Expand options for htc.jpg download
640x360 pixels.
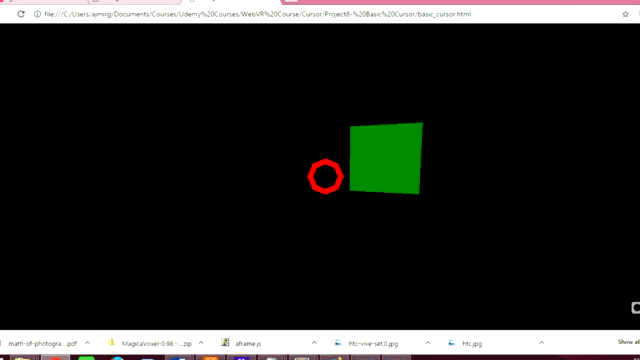[x=541, y=343]
